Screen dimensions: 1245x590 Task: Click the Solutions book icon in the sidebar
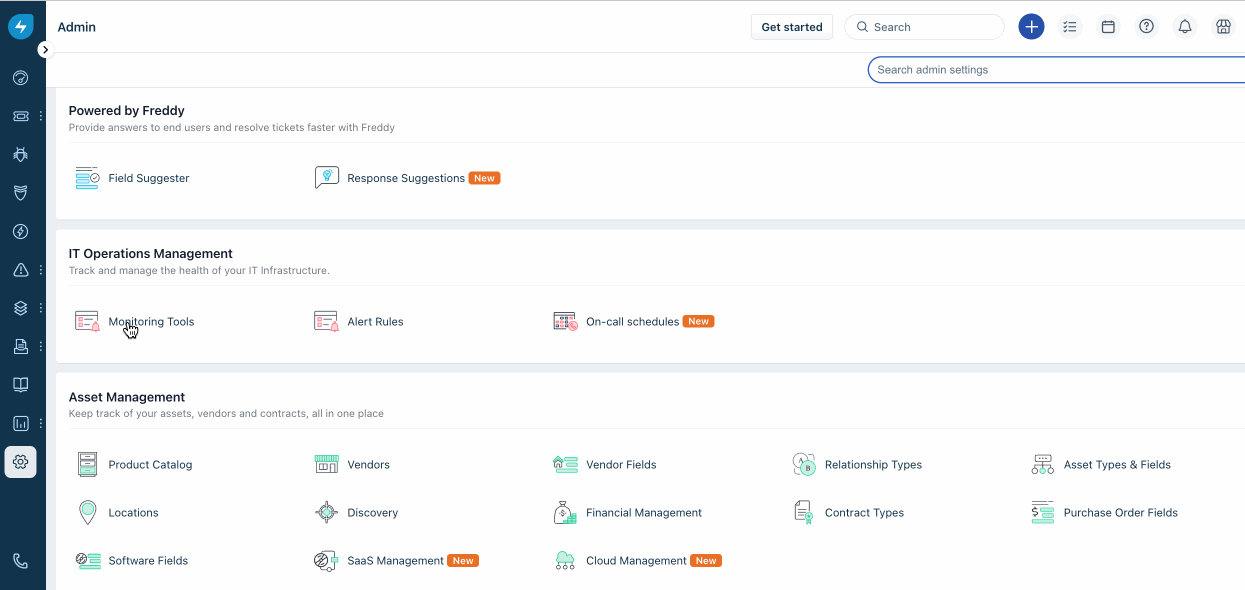point(20,384)
